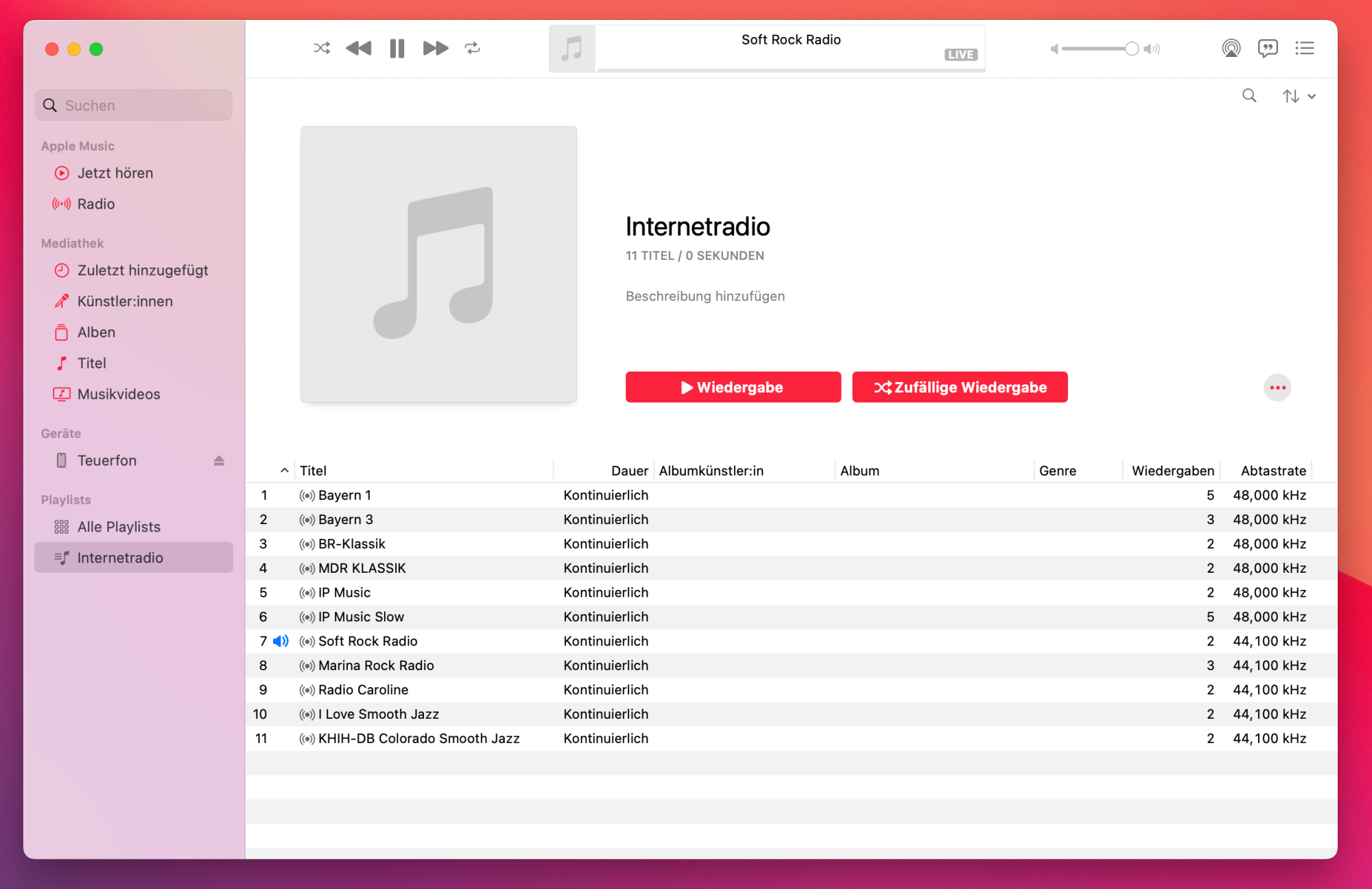
Task: Toggle sort direction in the track number column
Action: coord(284,471)
